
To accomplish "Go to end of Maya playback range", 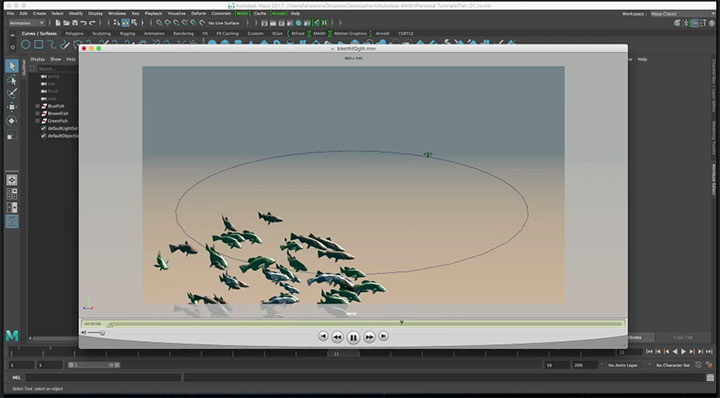I will pos(709,352).
